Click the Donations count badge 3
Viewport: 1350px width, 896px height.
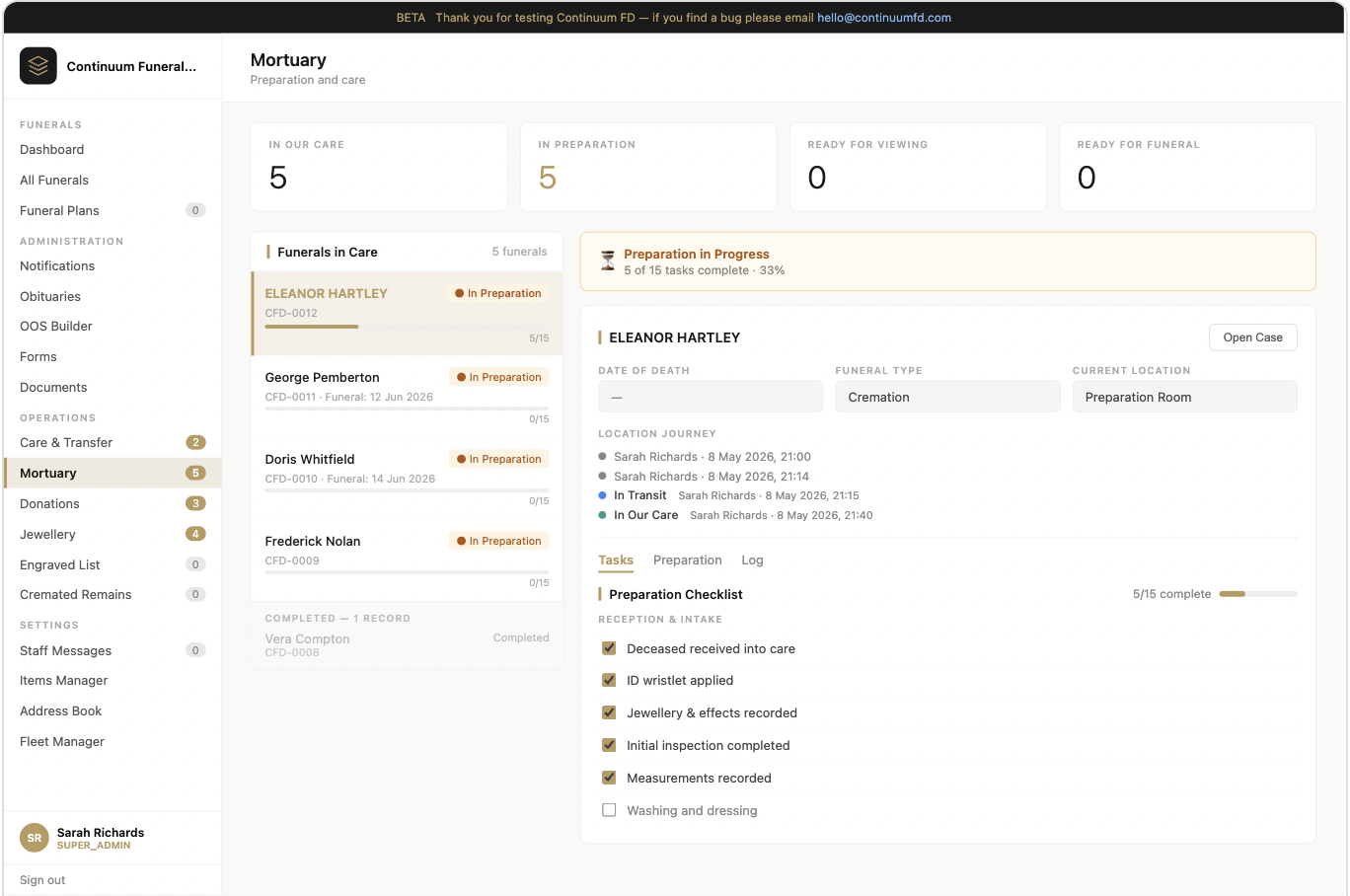(x=195, y=503)
